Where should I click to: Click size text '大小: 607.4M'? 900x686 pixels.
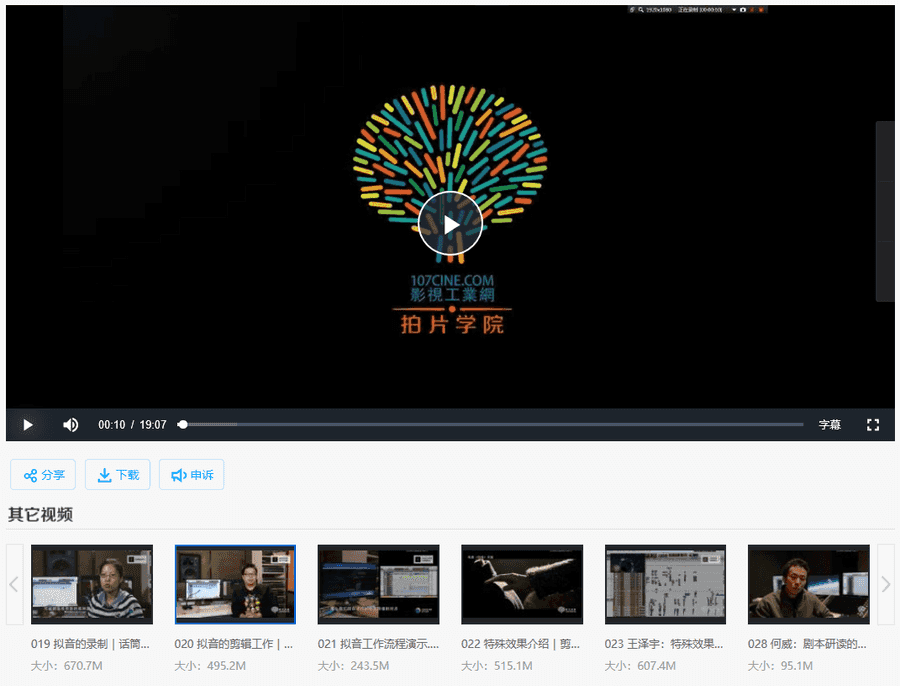coord(640,666)
